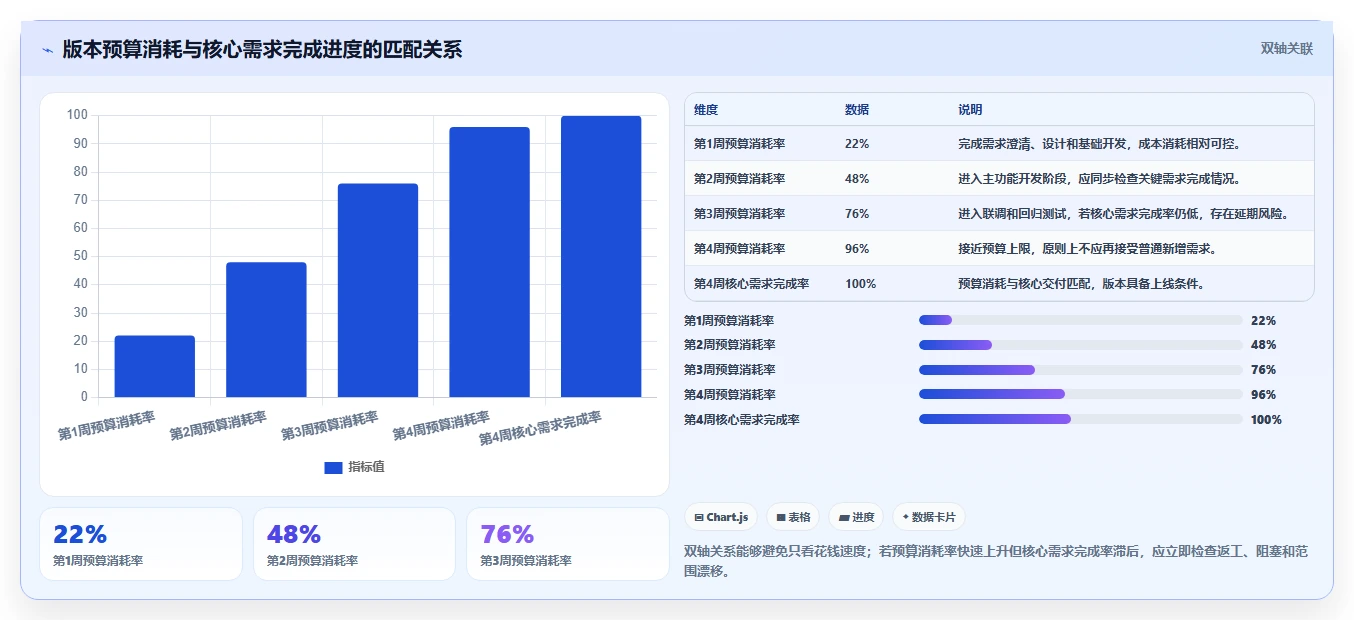Toggle the 指标值 legend color swatch
The height and width of the screenshot is (620, 1354).
333,468
